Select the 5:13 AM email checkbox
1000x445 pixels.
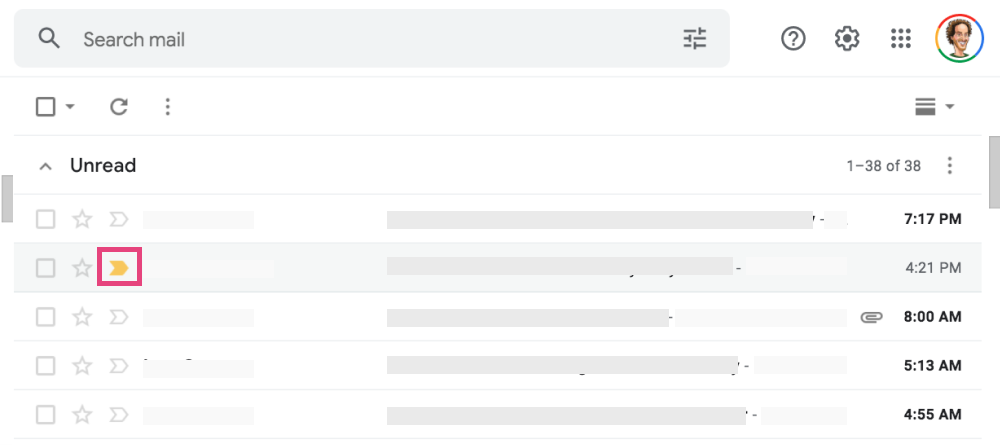point(45,366)
